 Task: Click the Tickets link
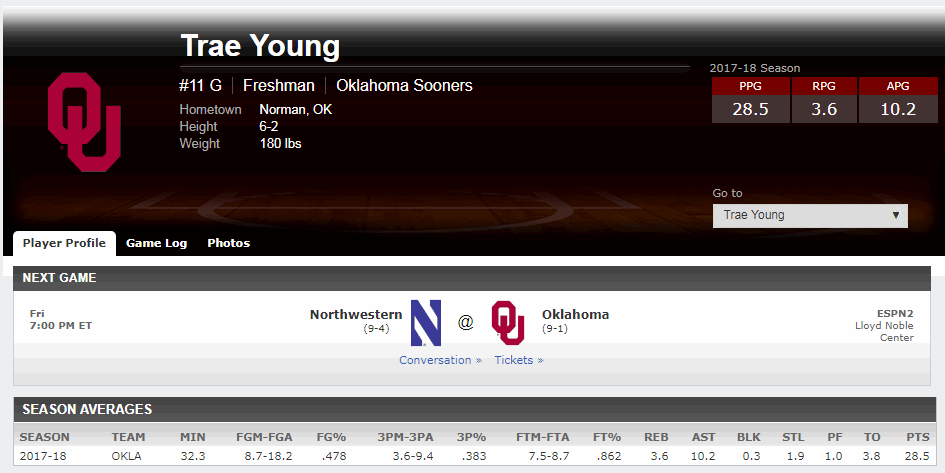tap(519, 360)
